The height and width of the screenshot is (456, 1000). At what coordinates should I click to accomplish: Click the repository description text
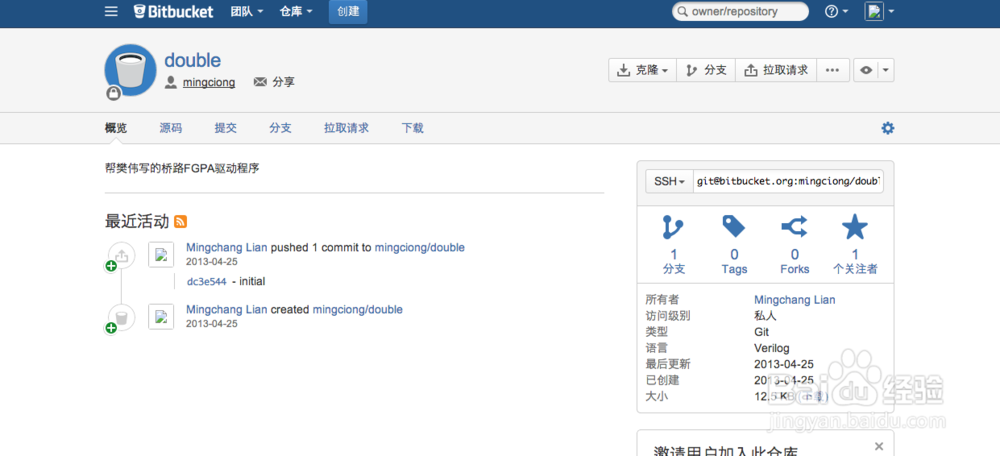[x=182, y=169]
